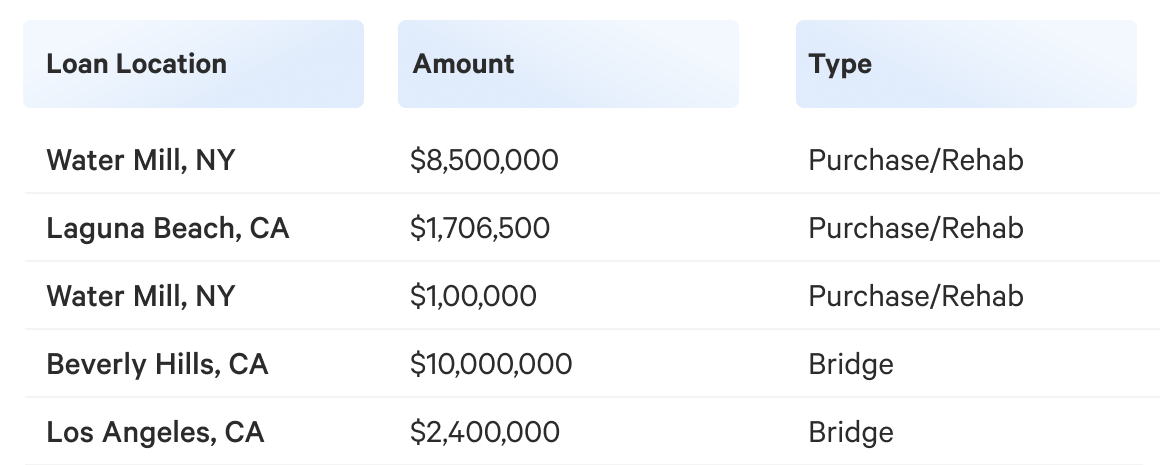1160x465 pixels.
Task: Click the Amount column header
Action: (464, 65)
